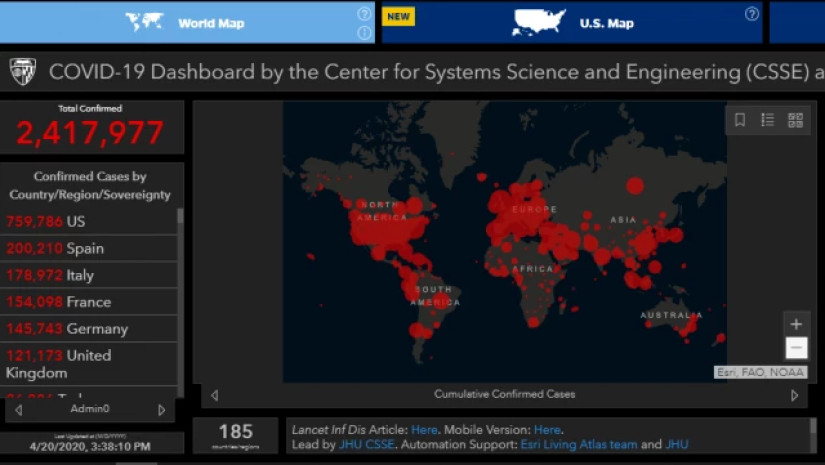825x465 pixels.
Task: Click the 185 countries count
Action: [236, 432]
